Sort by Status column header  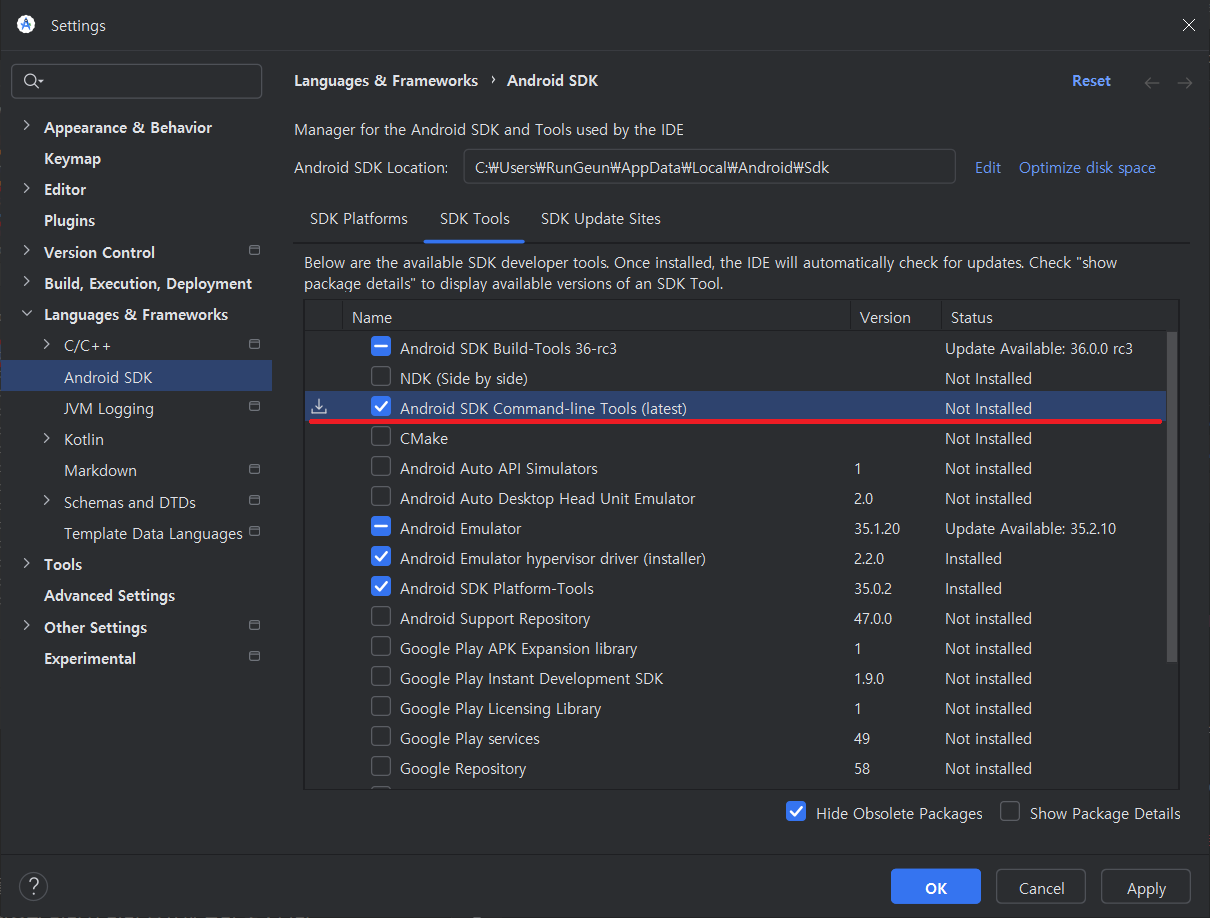1059,317
